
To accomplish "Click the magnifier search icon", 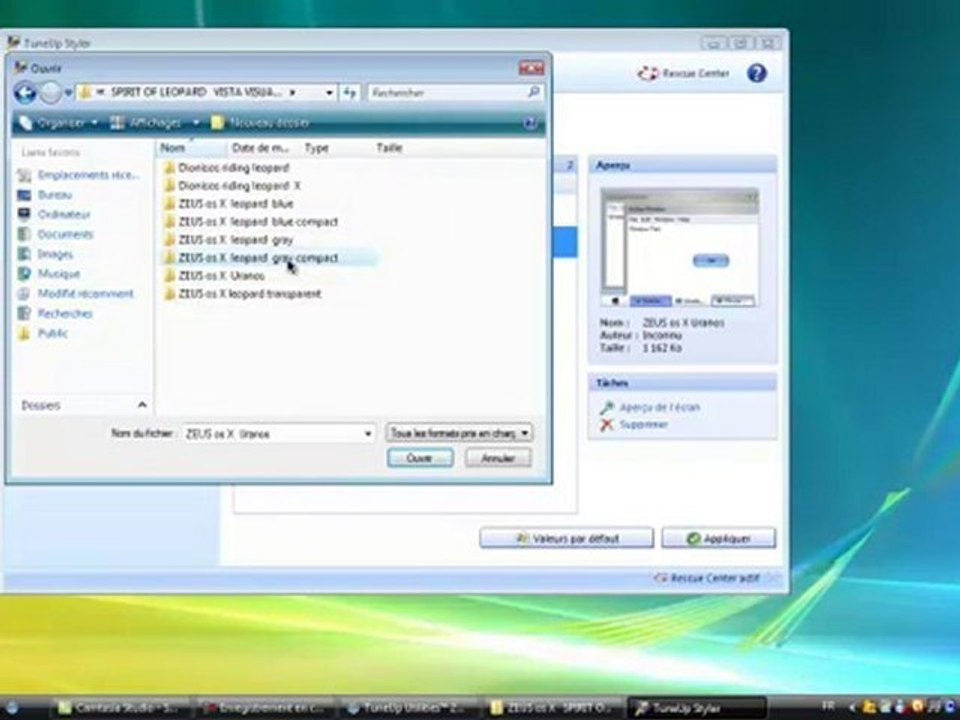I will point(534,92).
